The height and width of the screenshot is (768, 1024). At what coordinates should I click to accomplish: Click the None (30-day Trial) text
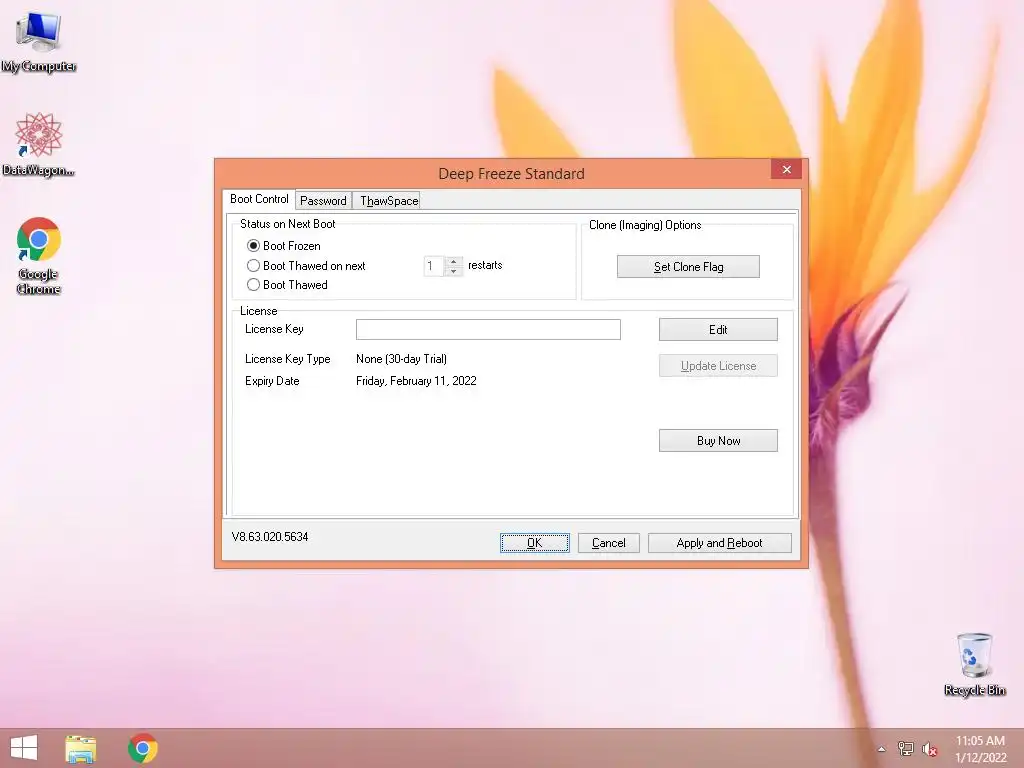click(401, 359)
